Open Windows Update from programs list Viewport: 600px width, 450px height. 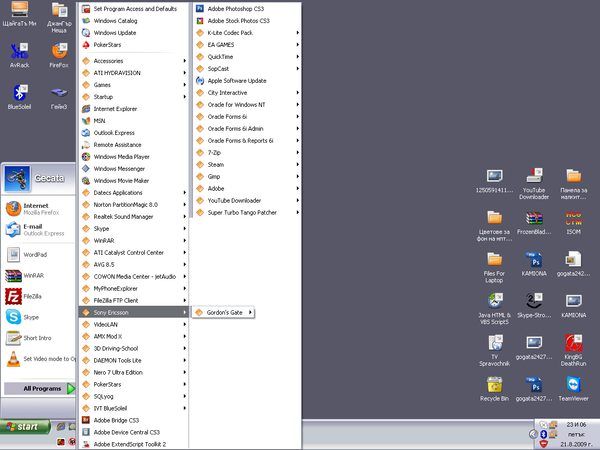134,33
